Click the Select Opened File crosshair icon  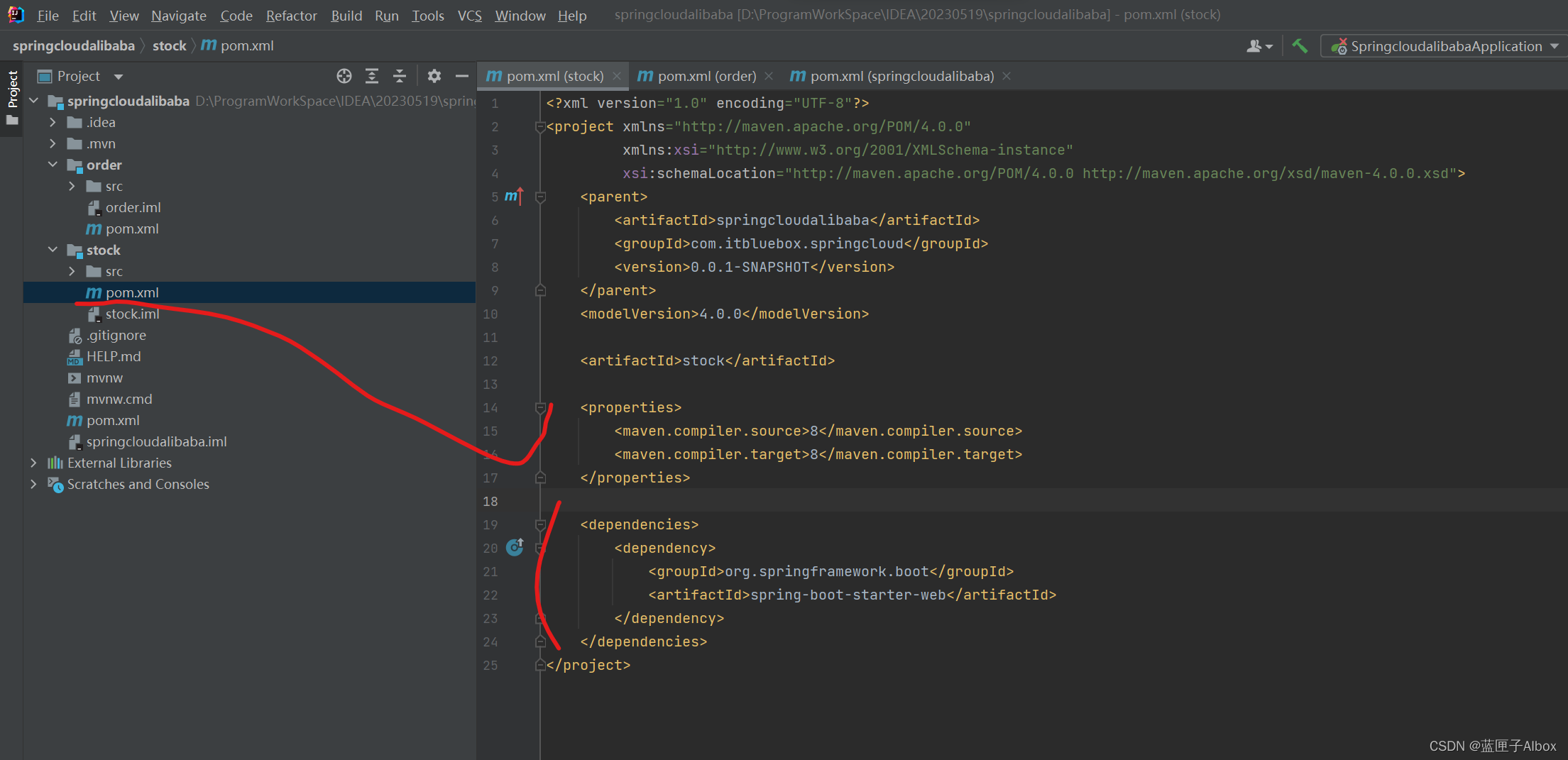344,76
